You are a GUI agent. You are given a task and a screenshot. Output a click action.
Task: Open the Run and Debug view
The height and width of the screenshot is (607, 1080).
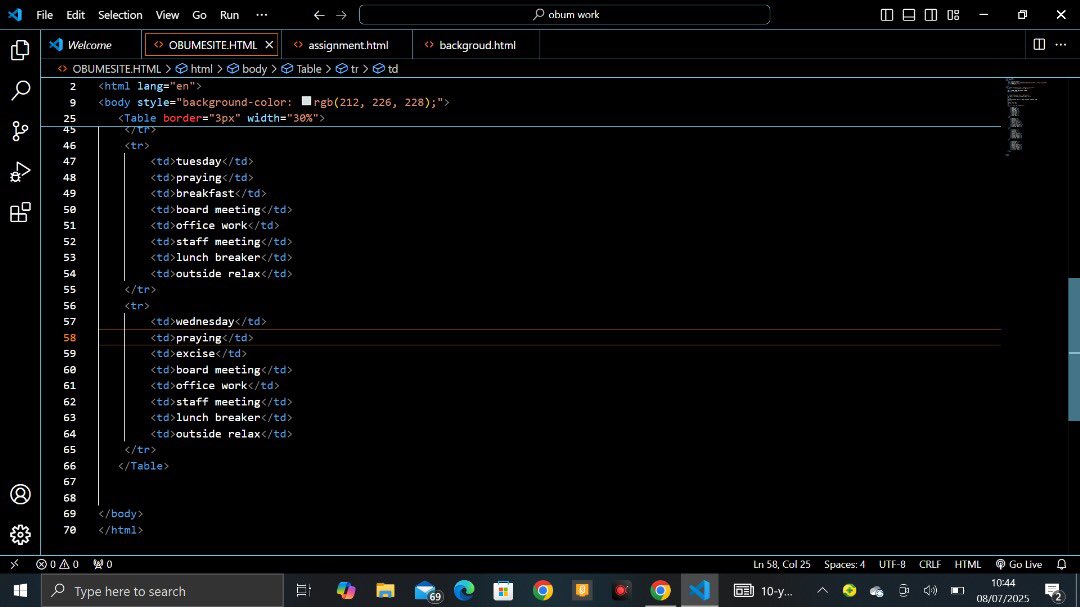click(20, 172)
